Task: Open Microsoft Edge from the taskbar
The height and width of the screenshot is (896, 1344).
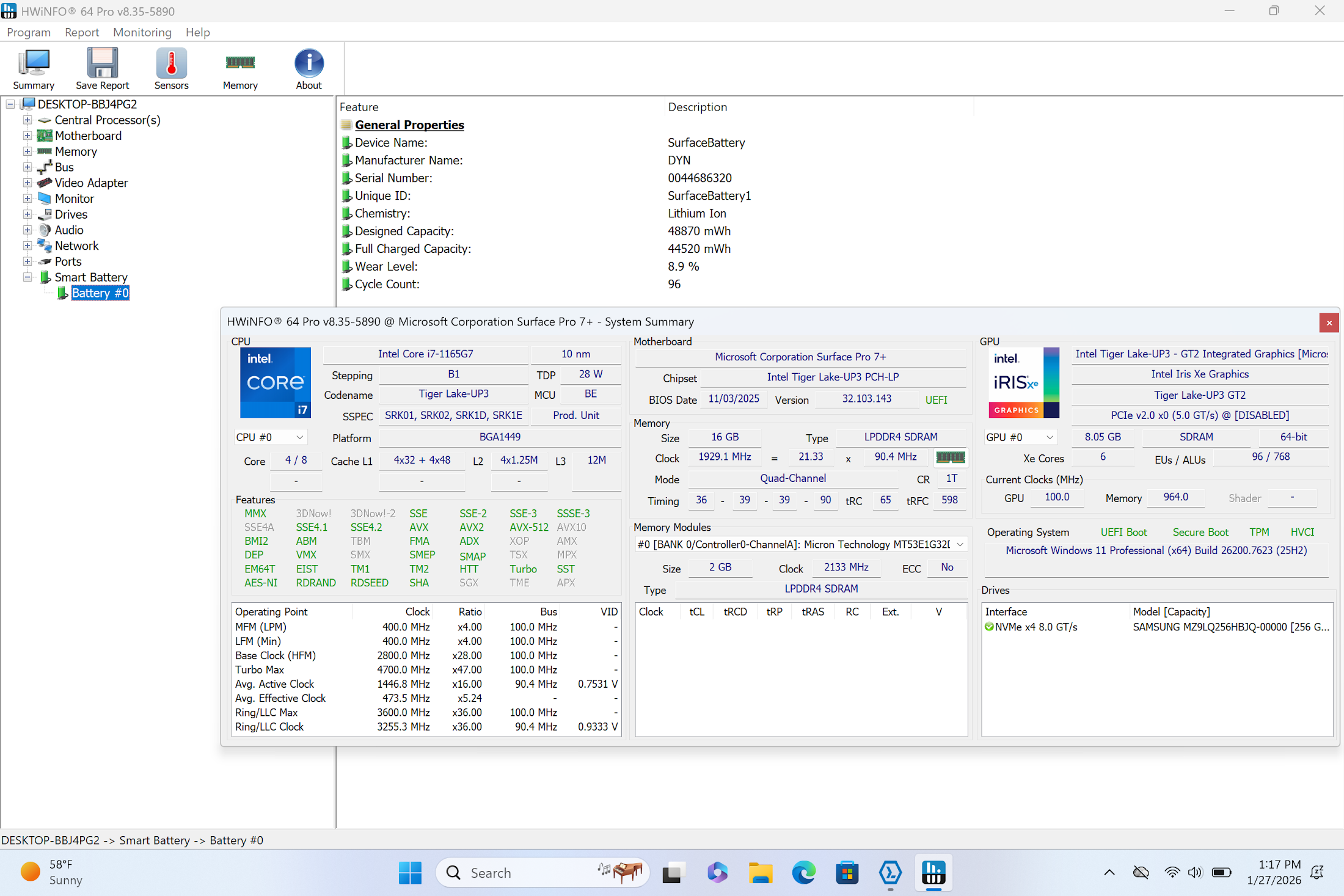Action: (804, 872)
